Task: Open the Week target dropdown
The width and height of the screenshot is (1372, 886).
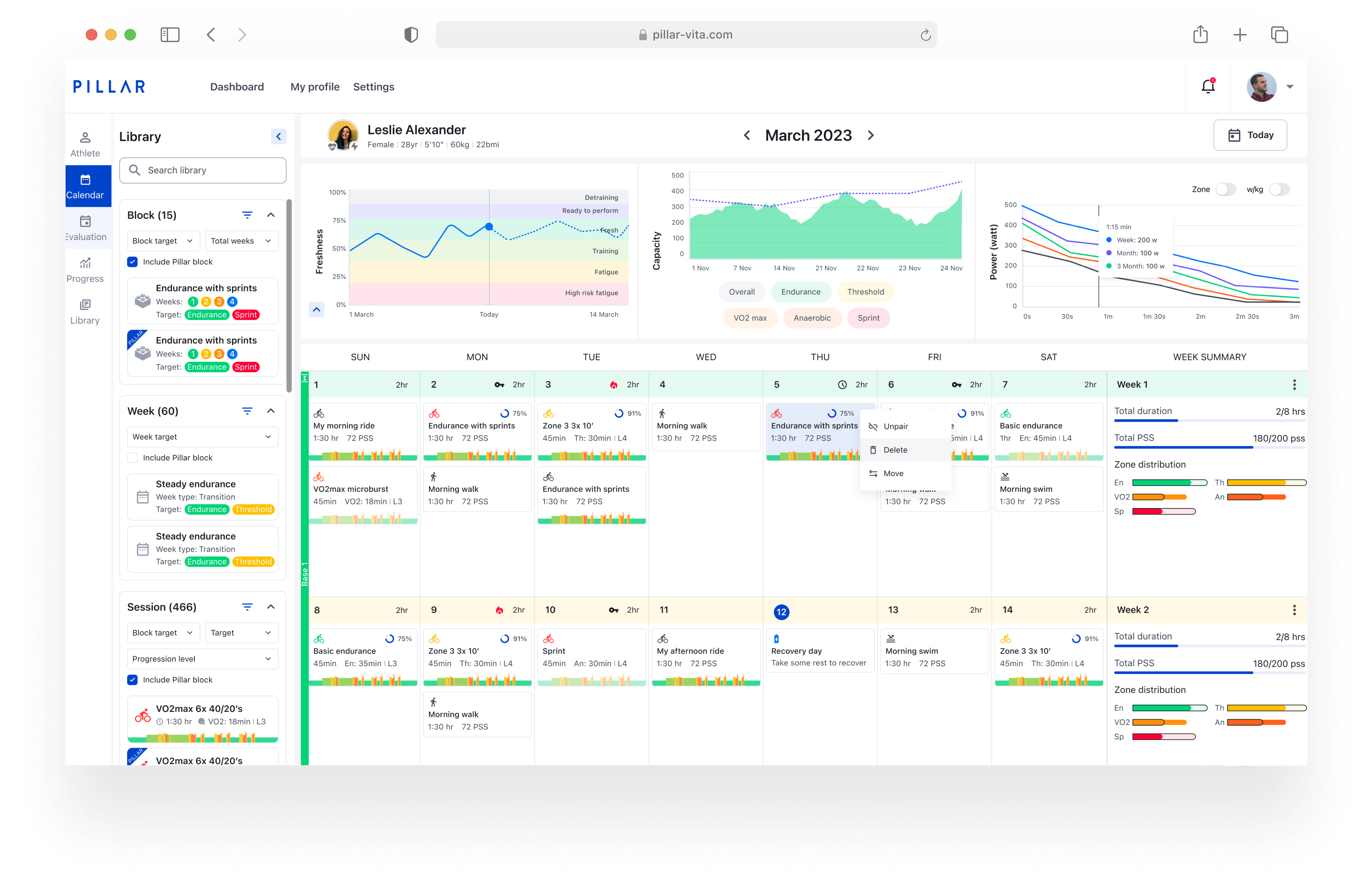Action: [202, 437]
